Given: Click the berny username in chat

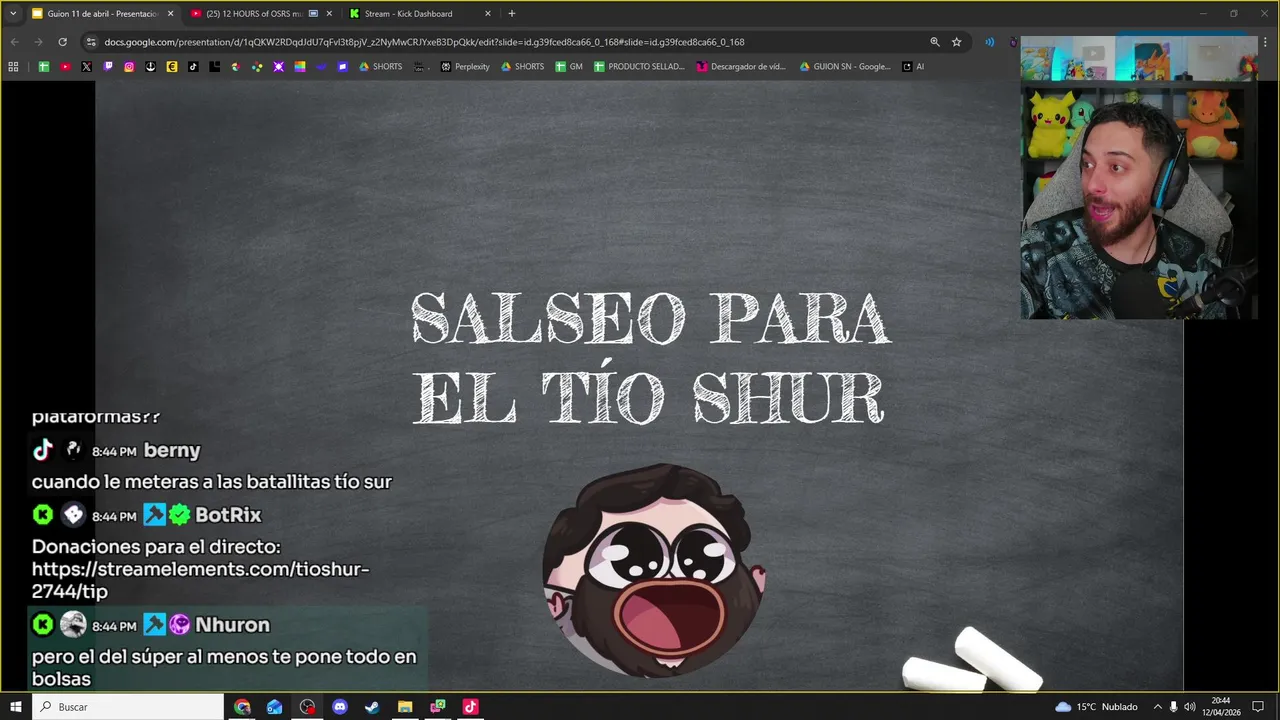Looking at the screenshot, I should pos(172,451).
